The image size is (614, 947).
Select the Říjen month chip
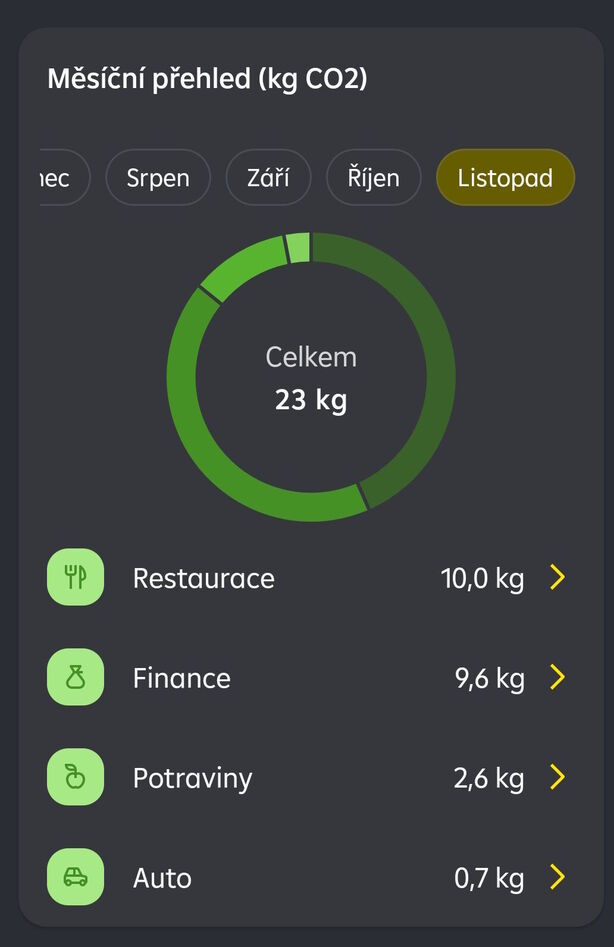374,178
